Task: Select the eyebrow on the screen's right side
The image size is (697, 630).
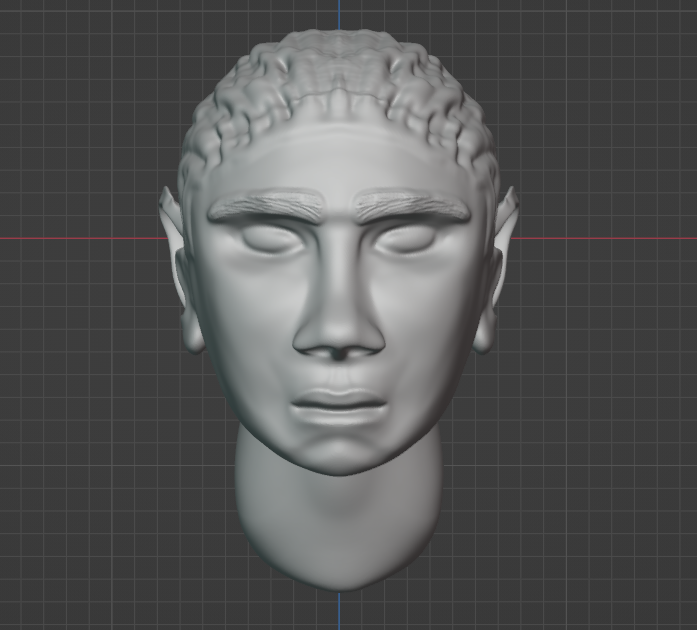Action: coord(411,207)
